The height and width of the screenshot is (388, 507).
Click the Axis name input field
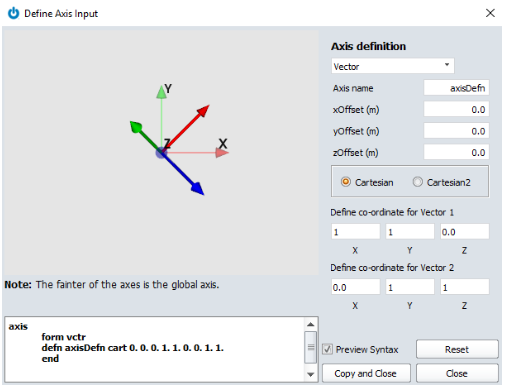coord(456,88)
